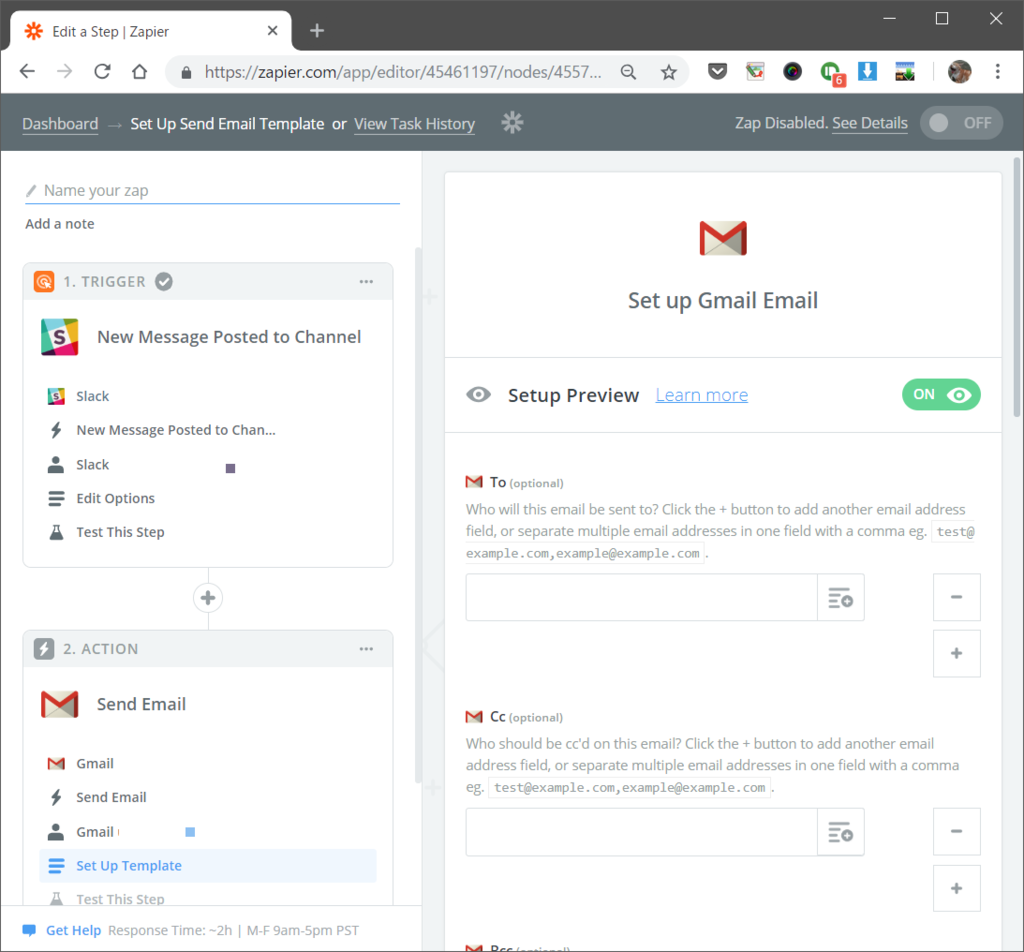This screenshot has width=1024, height=952.
Task: Go back using the browser back arrow
Action: coord(27,71)
